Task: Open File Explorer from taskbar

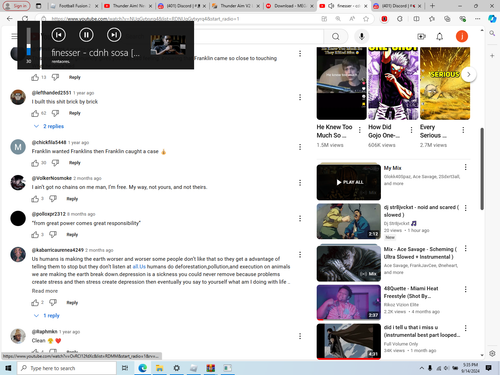Action: (160, 368)
